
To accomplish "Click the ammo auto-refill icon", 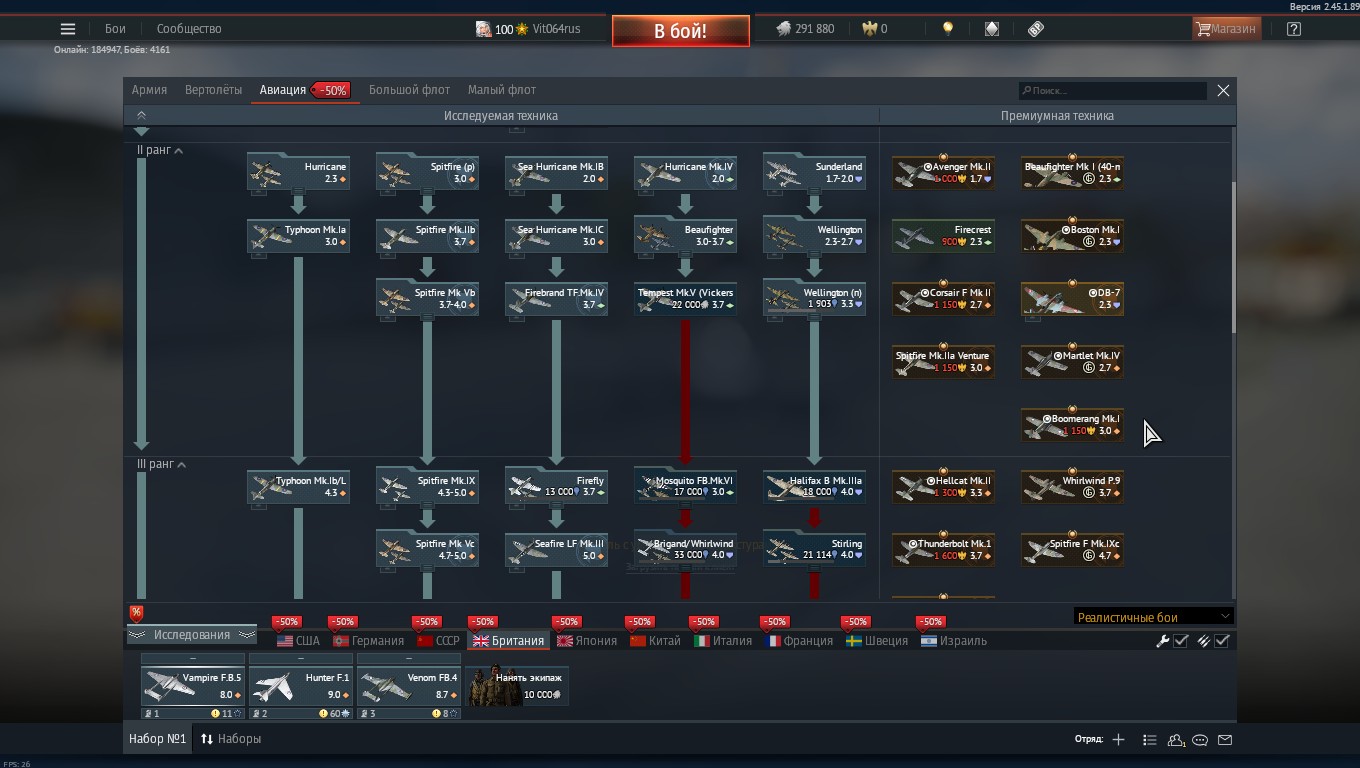I will [x=1203, y=641].
